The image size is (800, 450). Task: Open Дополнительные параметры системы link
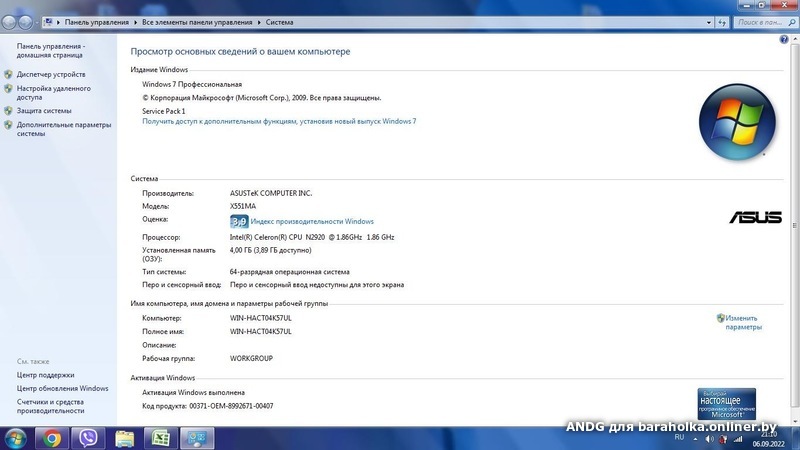tap(64, 129)
